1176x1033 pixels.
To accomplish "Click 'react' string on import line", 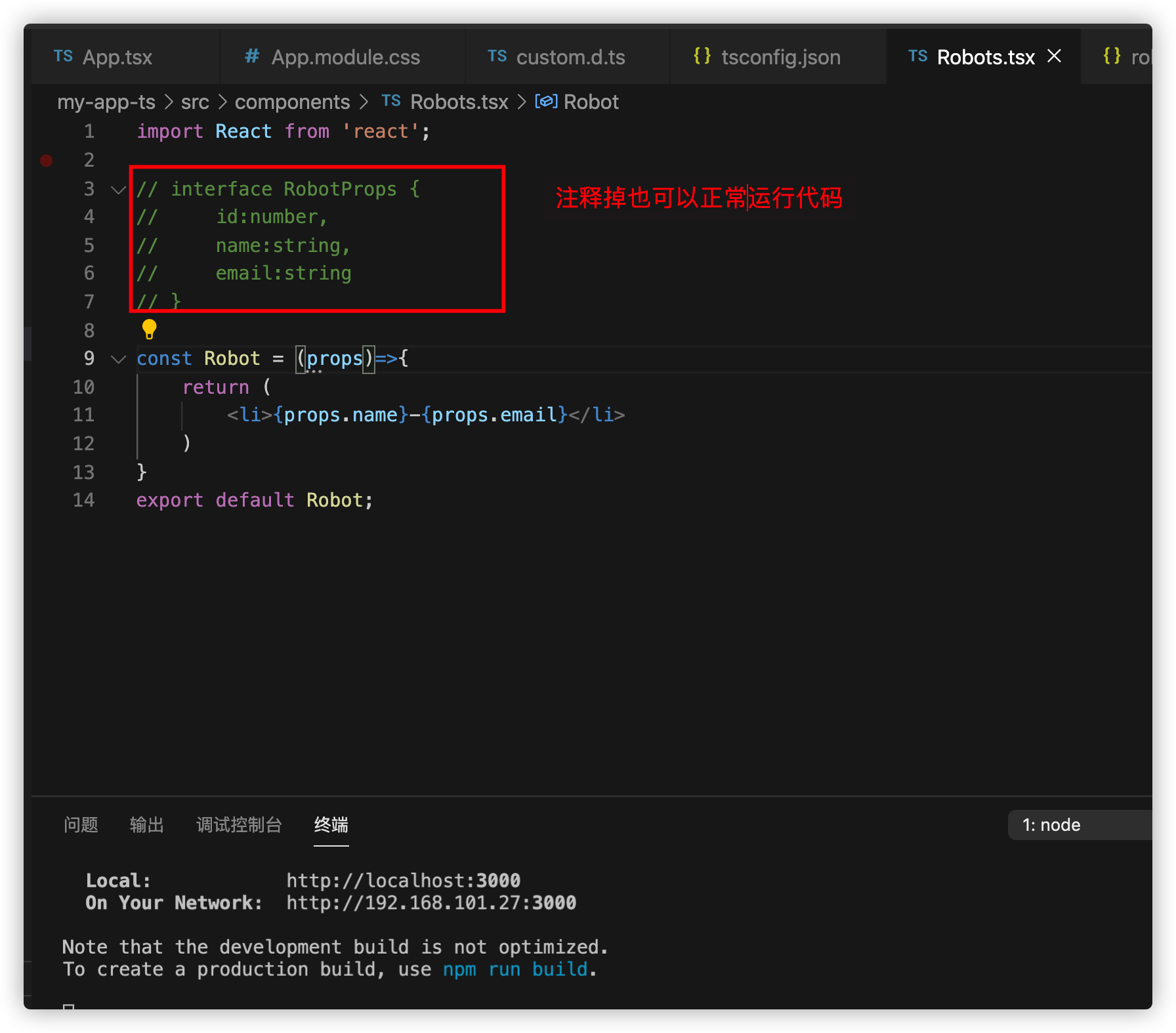I will coord(381,132).
